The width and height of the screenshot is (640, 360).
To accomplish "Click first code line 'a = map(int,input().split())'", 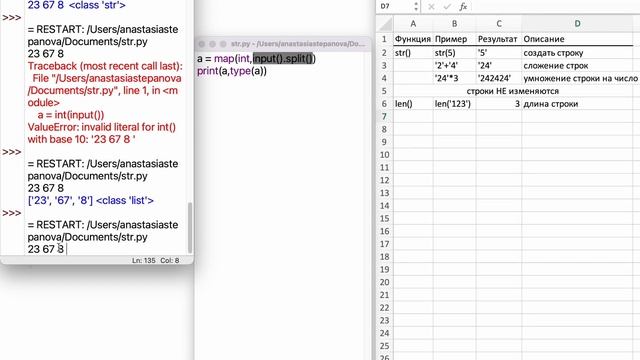I will click(256, 59).
